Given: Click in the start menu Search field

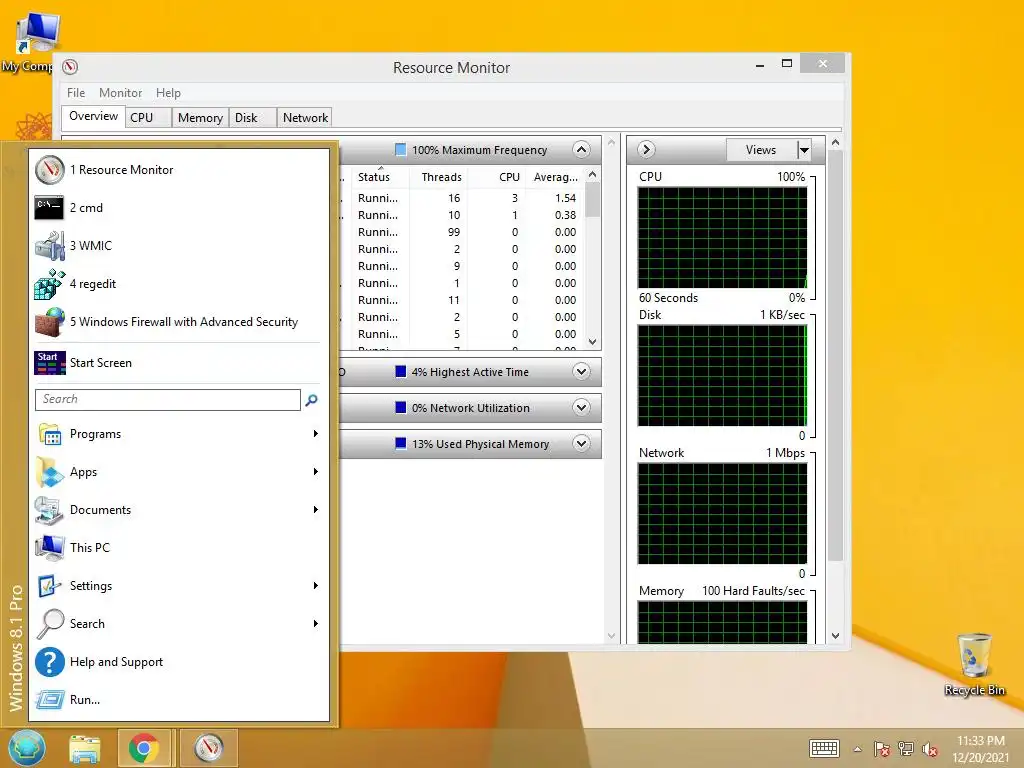Looking at the screenshot, I should (x=168, y=400).
